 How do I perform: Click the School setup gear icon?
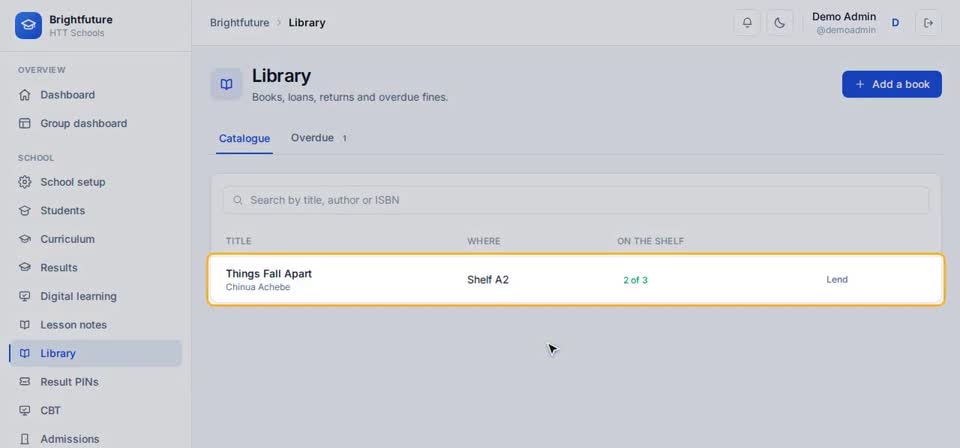click(24, 182)
